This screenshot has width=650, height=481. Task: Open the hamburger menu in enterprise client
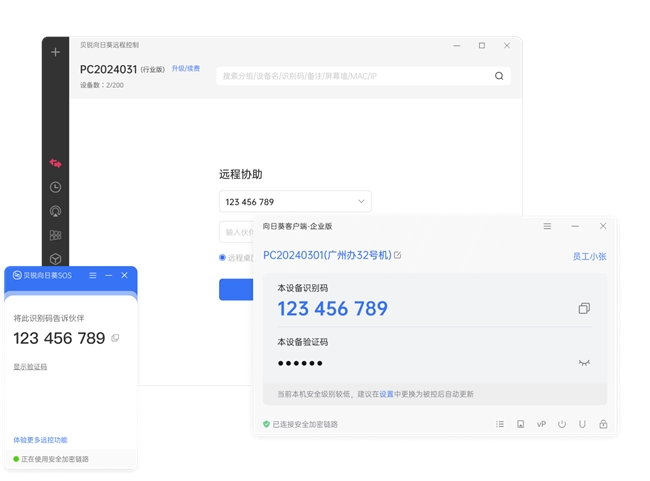coord(547,227)
